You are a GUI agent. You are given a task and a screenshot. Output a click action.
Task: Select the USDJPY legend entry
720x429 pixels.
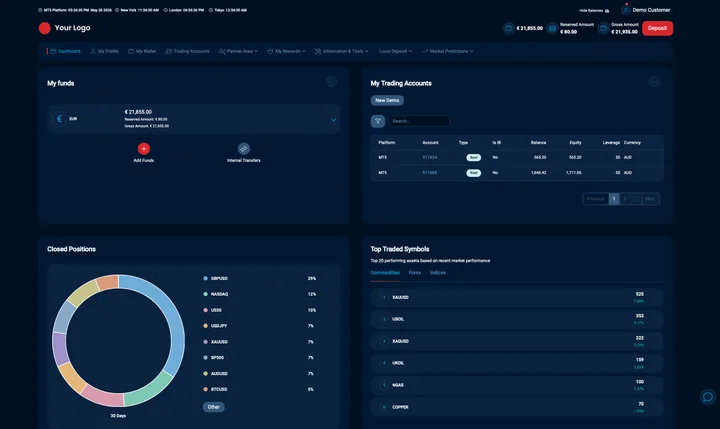click(x=215, y=326)
